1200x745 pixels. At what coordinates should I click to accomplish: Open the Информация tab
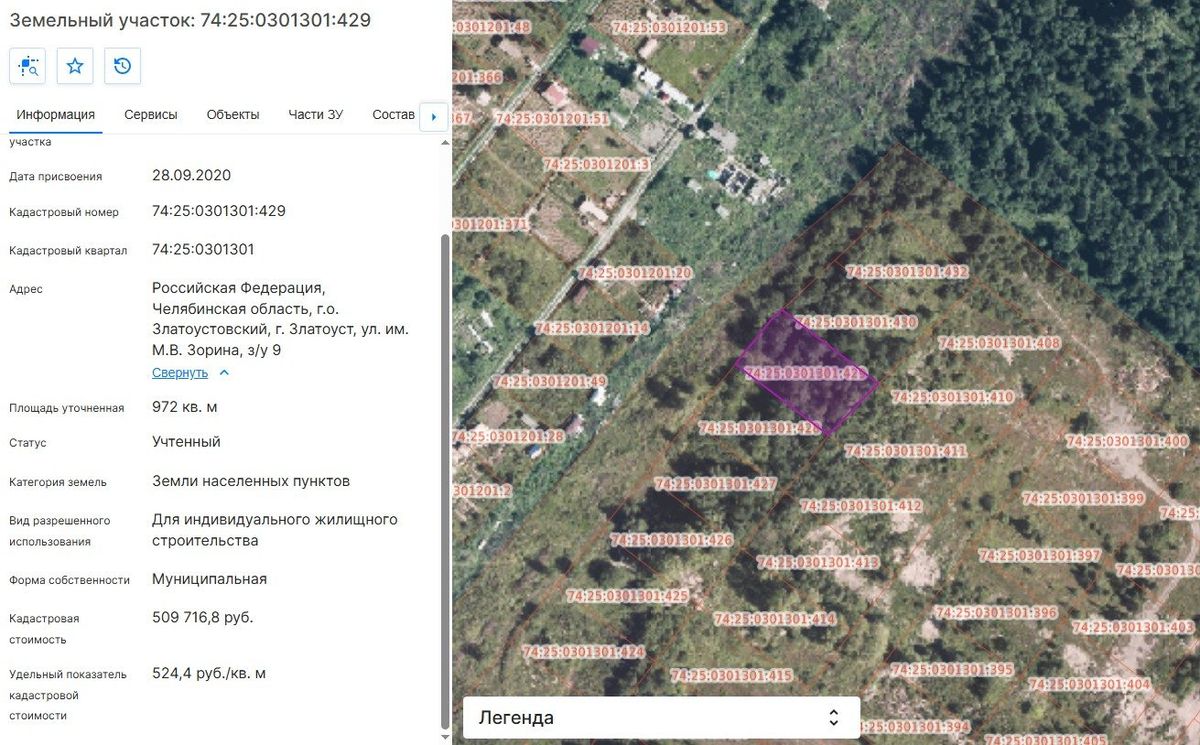pyautogui.click(x=56, y=115)
